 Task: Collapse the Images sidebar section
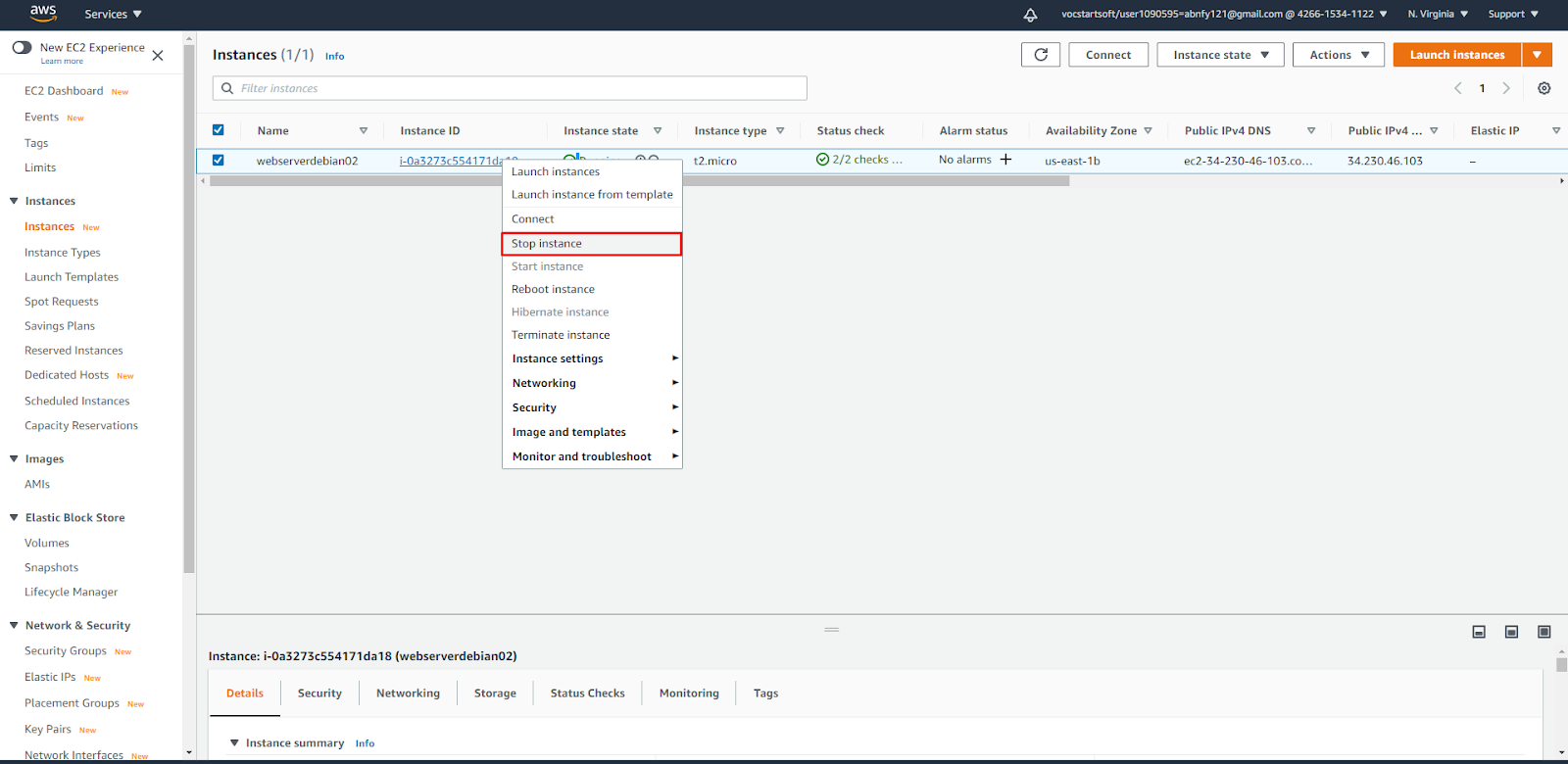coord(14,458)
